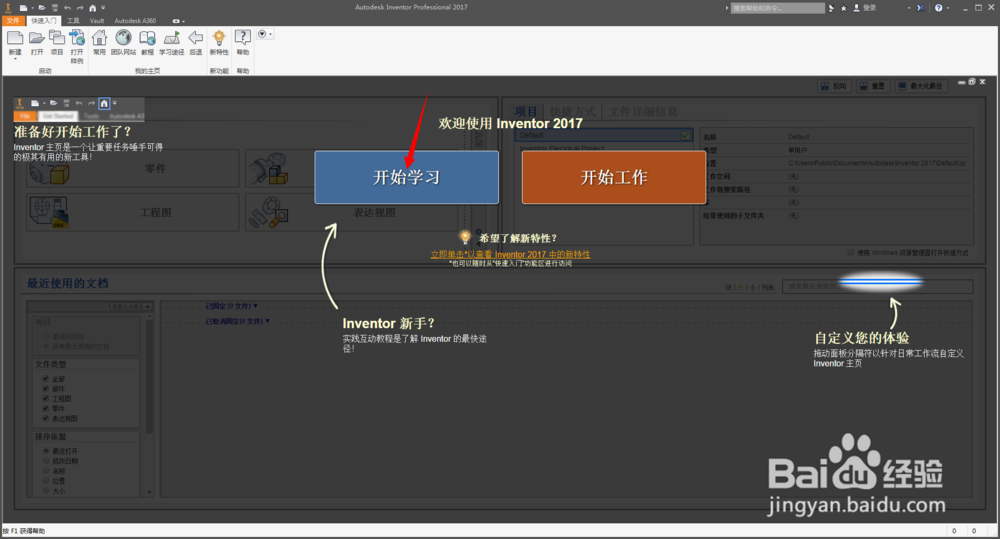The height and width of the screenshot is (539, 1000).
Task: Switch to the Autodesk A360 ribbon tab
Action: click(x=135, y=21)
